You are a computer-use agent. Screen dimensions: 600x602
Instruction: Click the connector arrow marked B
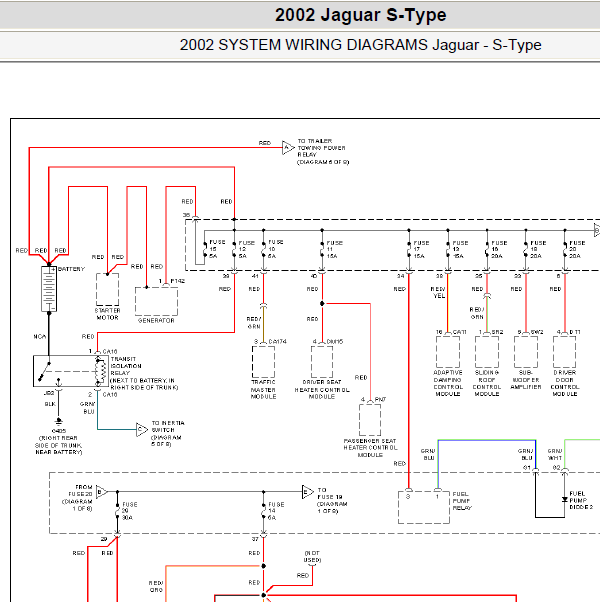pos(102,491)
